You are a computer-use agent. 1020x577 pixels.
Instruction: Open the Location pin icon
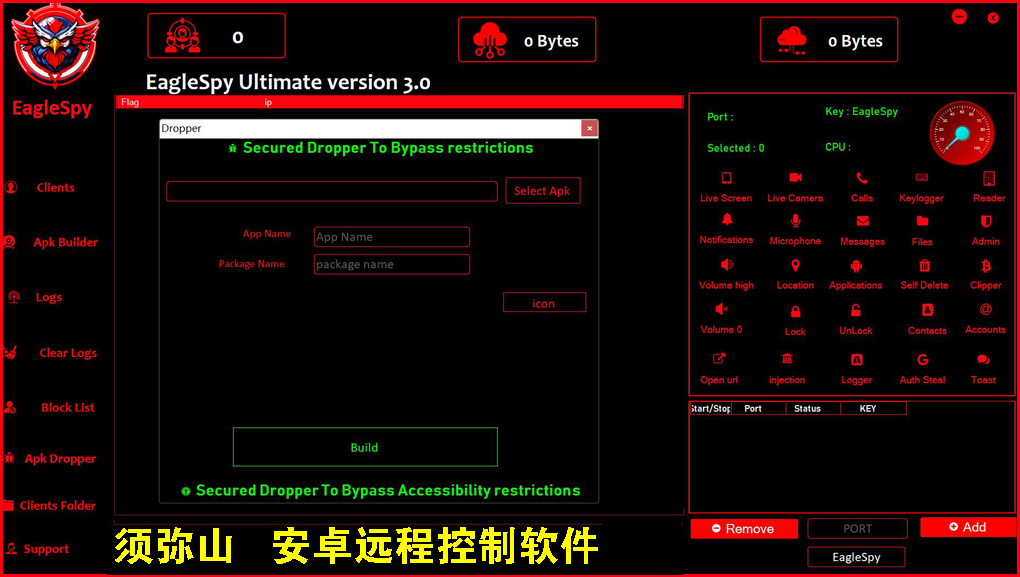pyautogui.click(x=795, y=265)
